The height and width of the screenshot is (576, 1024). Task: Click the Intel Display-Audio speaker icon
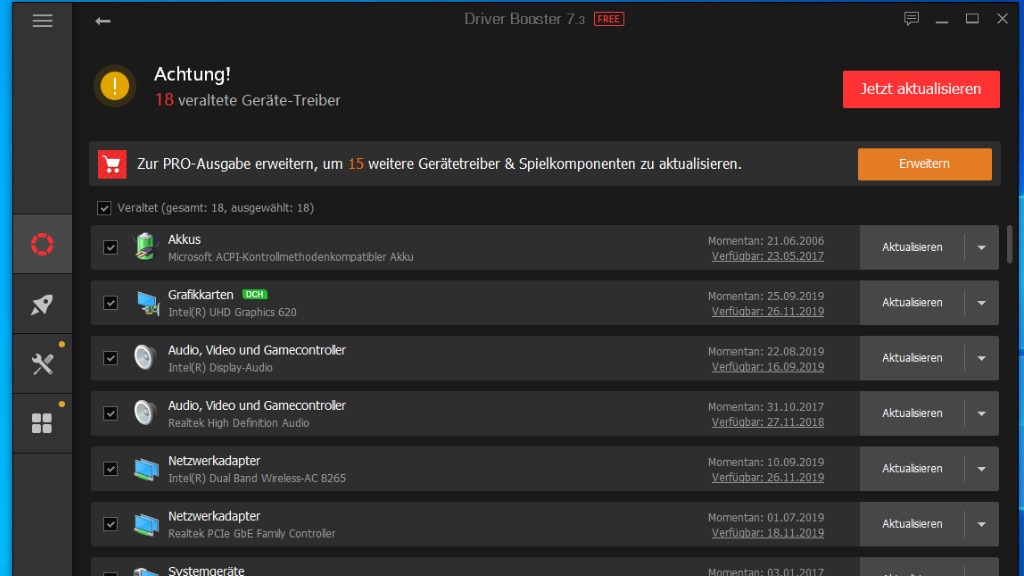[x=145, y=358]
